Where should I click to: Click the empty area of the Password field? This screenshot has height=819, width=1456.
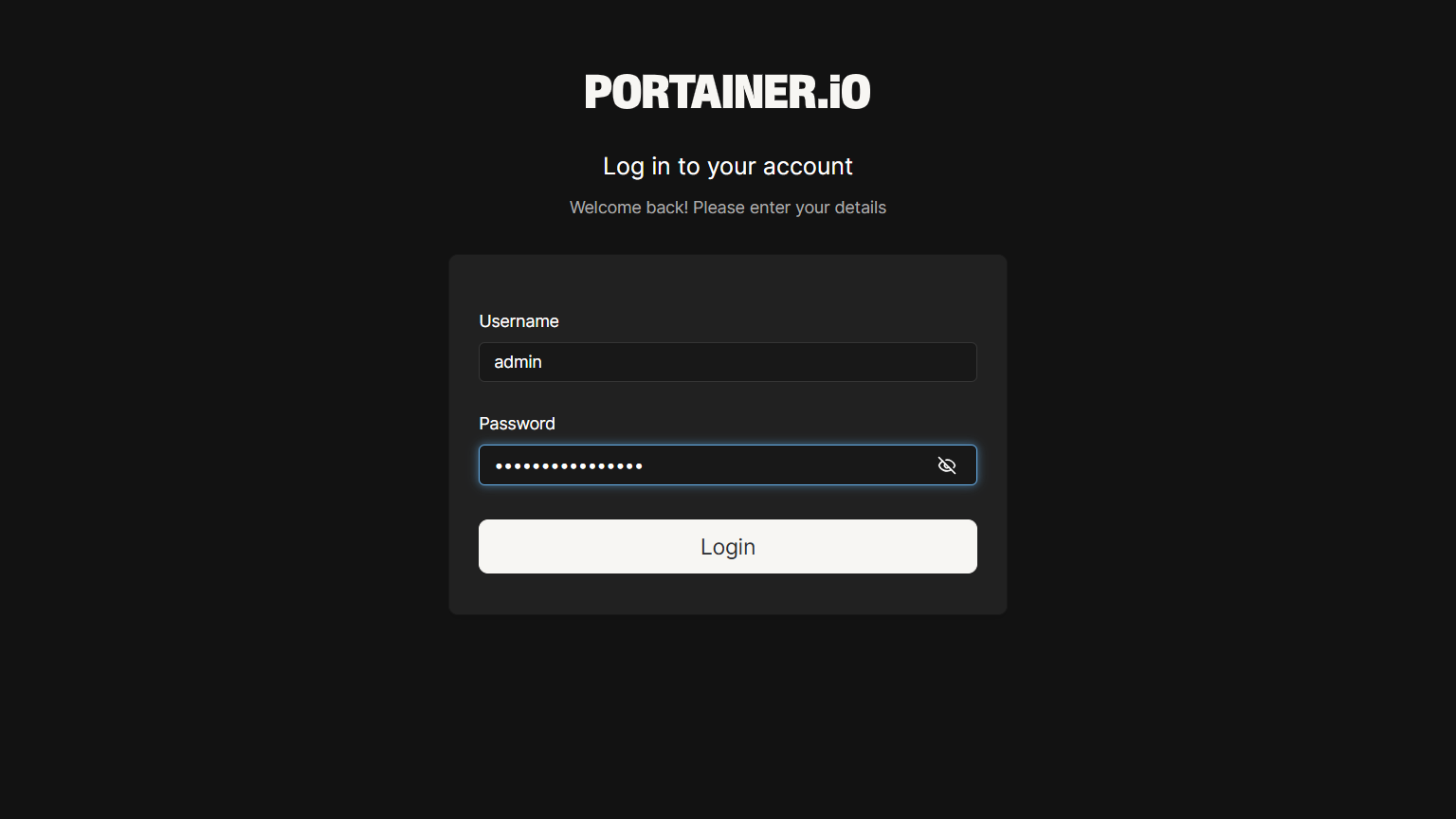787,465
